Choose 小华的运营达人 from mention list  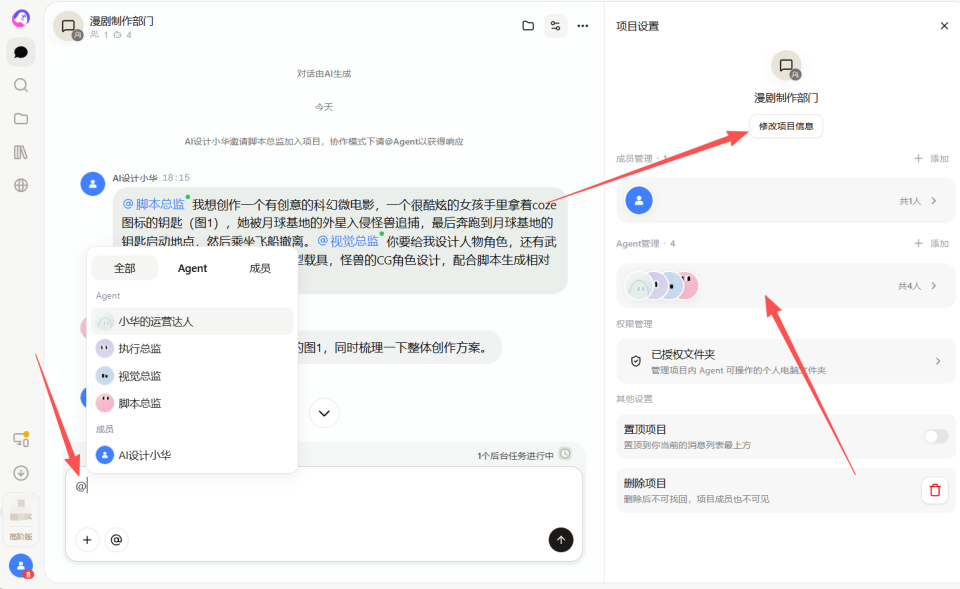tap(192, 321)
